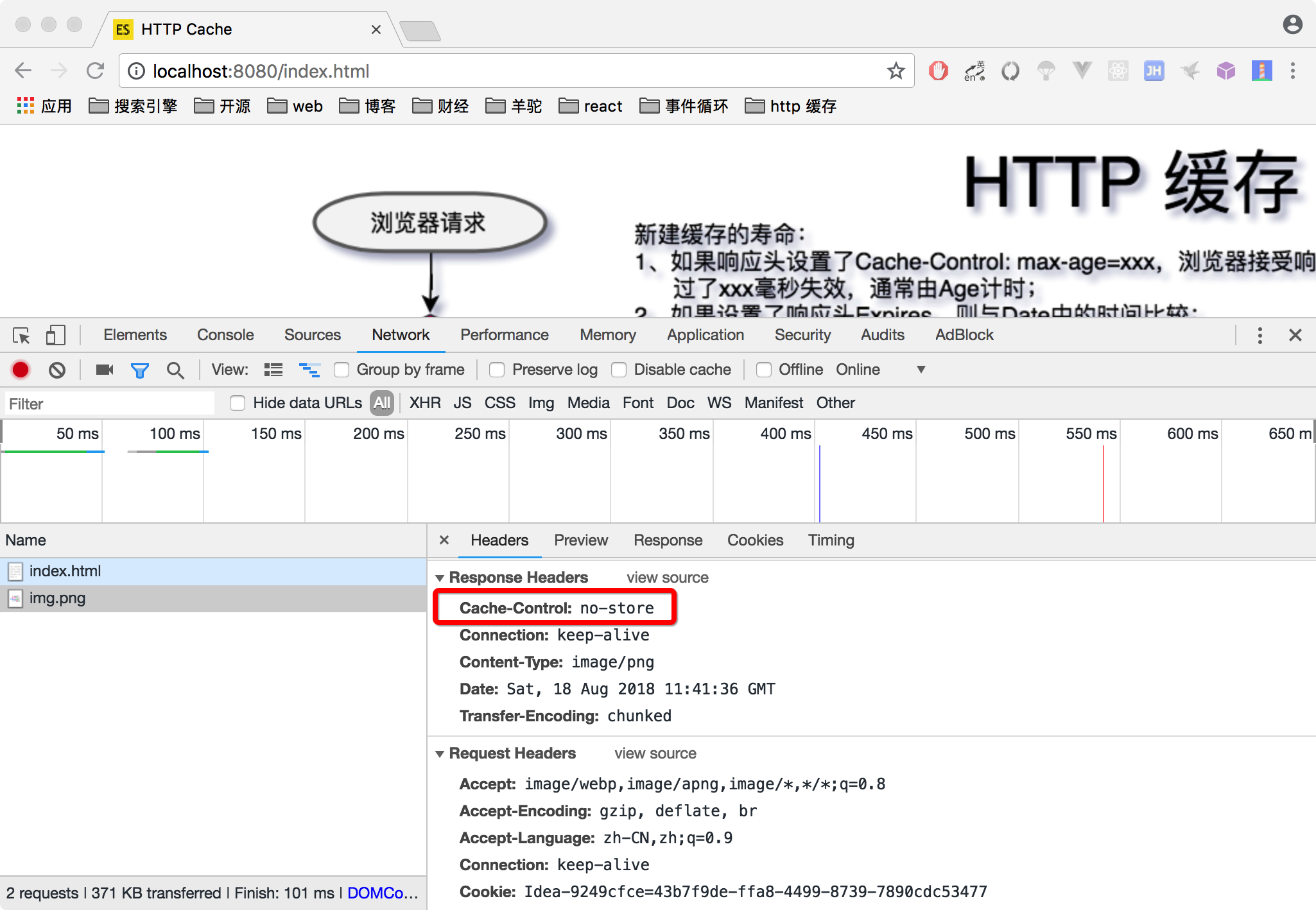Toggle the network filter funnel icon
Screen dimensions: 1316x910
[x=139, y=370]
